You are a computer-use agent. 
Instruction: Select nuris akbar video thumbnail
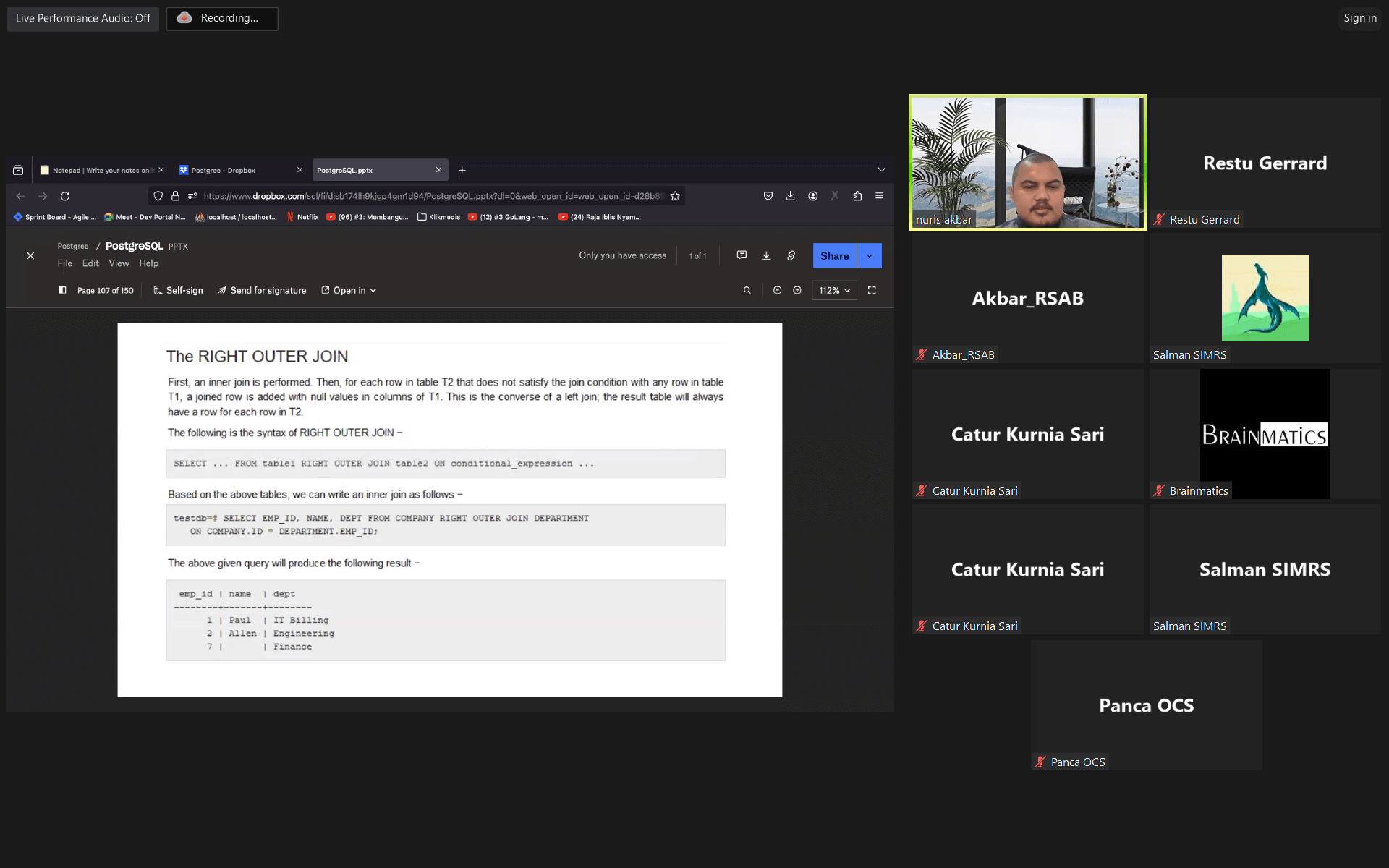pyautogui.click(x=1027, y=163)
